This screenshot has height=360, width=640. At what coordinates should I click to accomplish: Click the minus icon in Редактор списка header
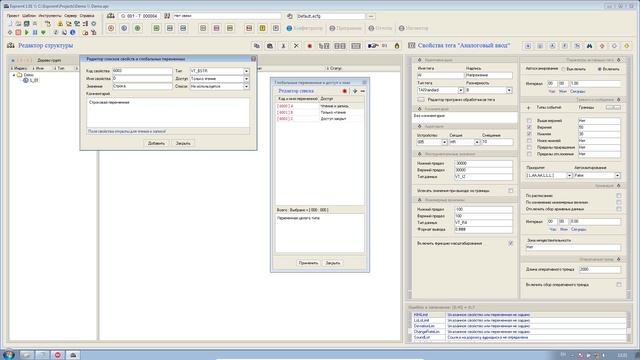coord(363,91)
